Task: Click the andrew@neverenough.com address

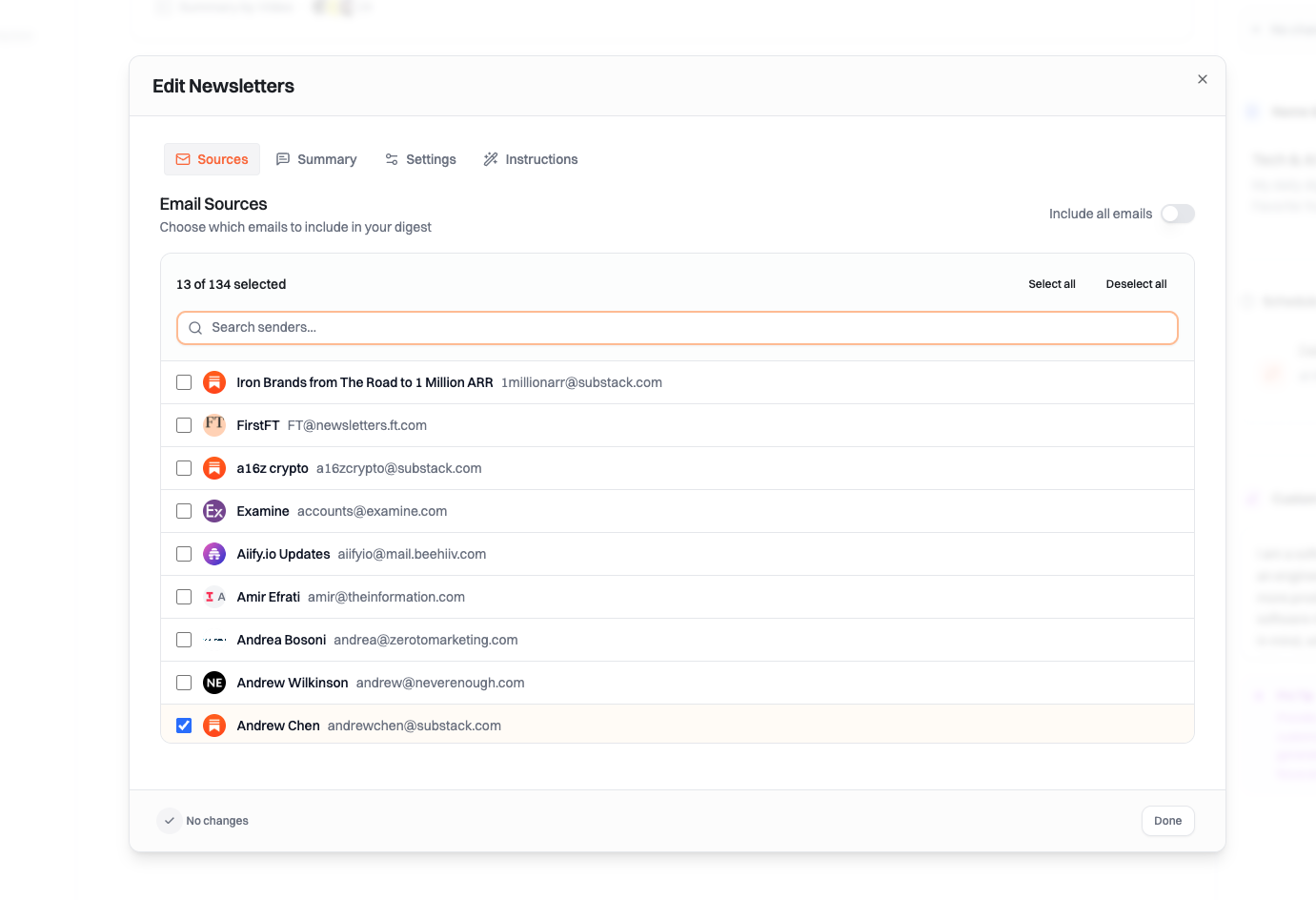Action: click(440, 683)
